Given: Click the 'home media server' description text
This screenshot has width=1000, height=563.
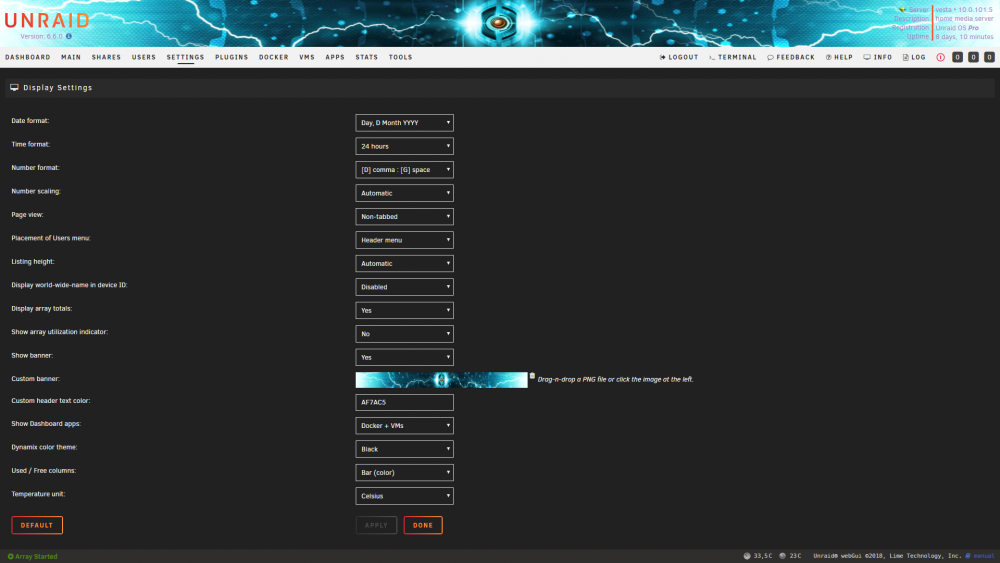Looking at the screenshot, I should point(964,18).
